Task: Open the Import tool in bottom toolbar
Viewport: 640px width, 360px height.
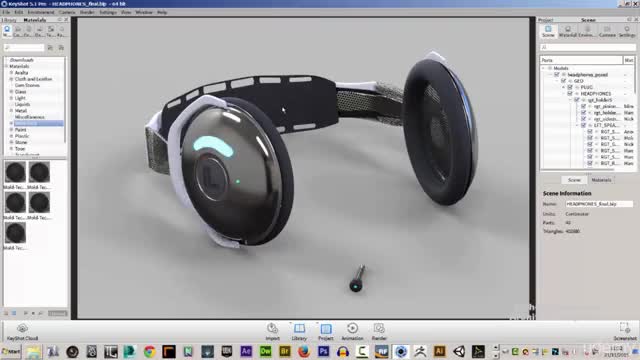Action: 272,331
